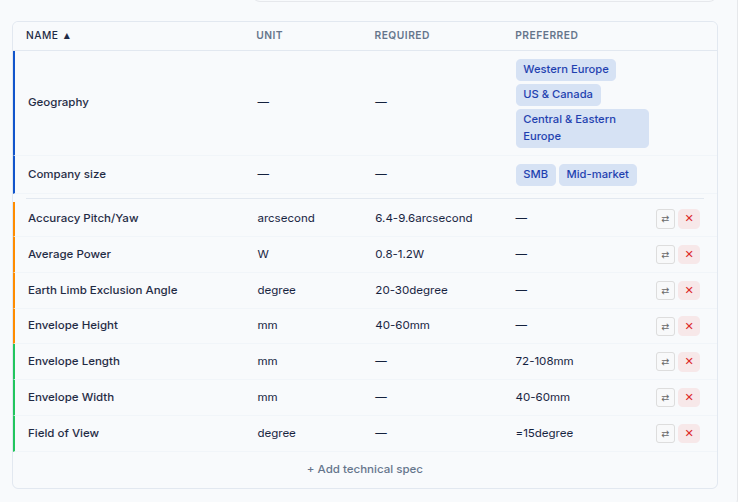Image resolution: width=741 pixels, height=502 pixels.
Task: Click the Accuracy Pitch/Yaw name
Action: [x=83, y=218]
